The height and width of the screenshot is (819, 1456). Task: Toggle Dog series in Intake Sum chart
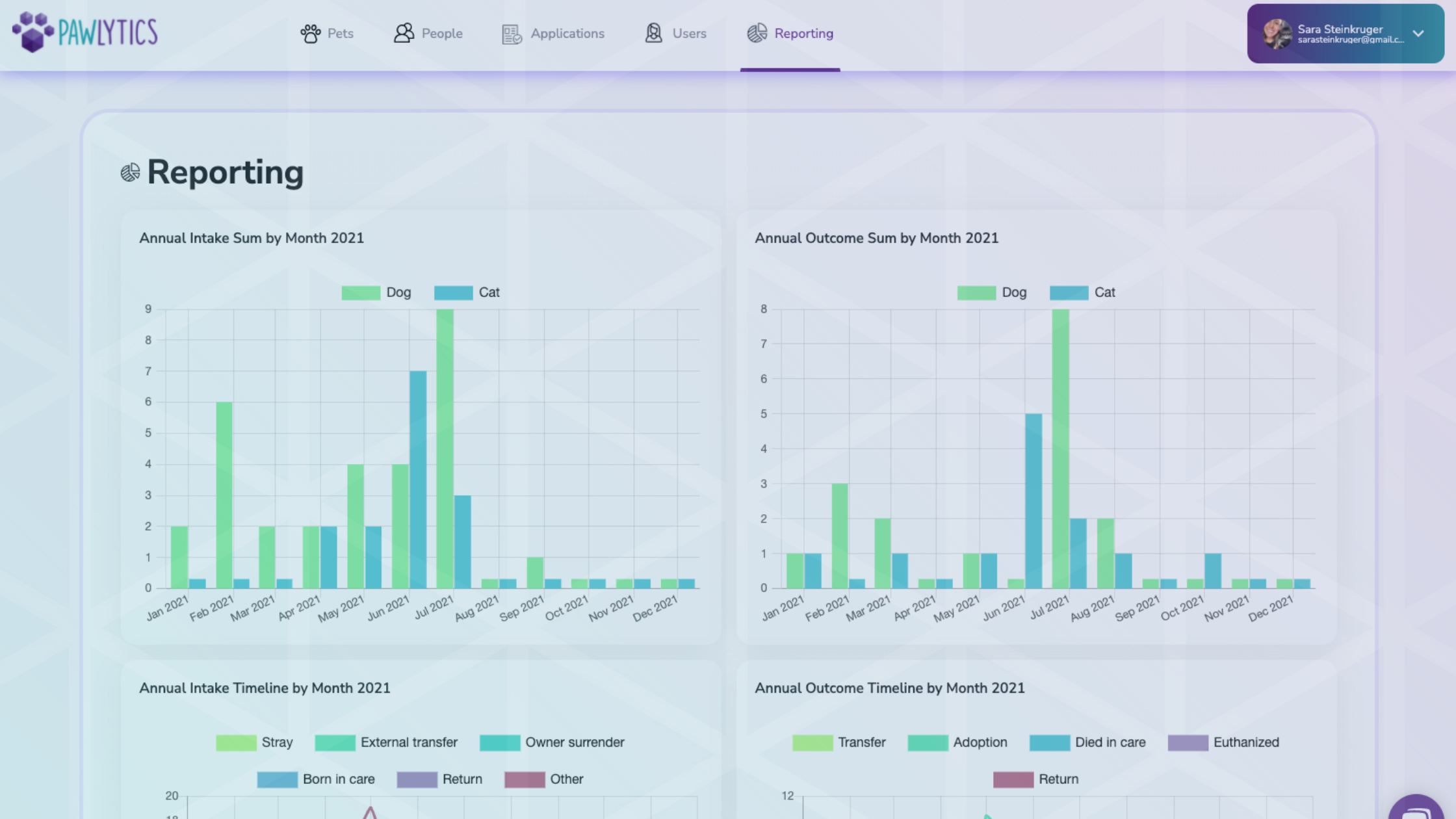(x=376, y=292)
